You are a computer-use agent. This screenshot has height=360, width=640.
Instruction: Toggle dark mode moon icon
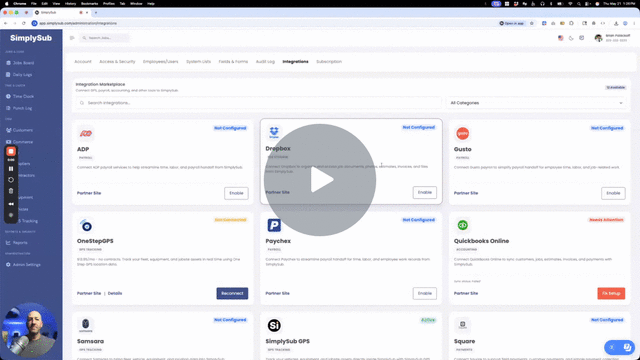pyautogui.click(x=571, y=38)
